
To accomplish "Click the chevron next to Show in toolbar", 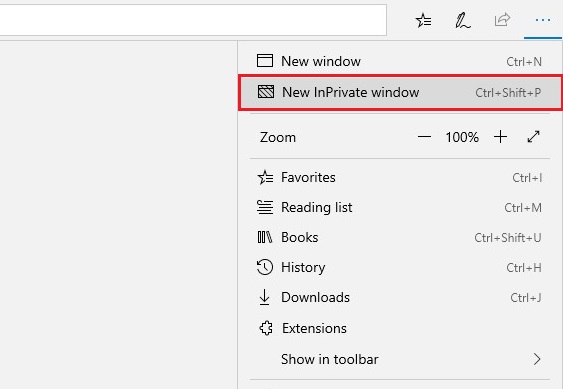I will tap(537, 359).
